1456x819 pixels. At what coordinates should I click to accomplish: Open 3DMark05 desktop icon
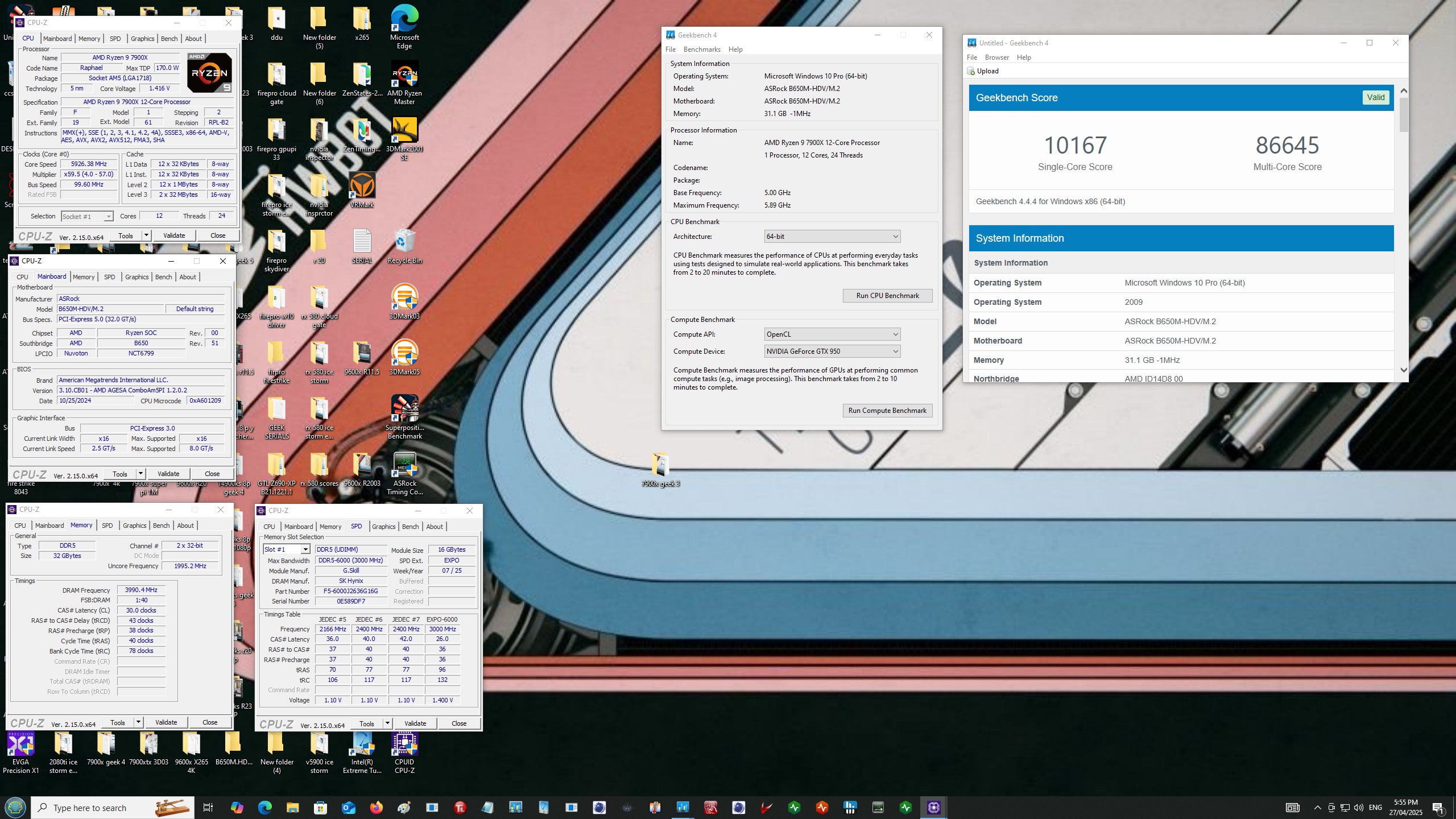(x=404, y=357)
